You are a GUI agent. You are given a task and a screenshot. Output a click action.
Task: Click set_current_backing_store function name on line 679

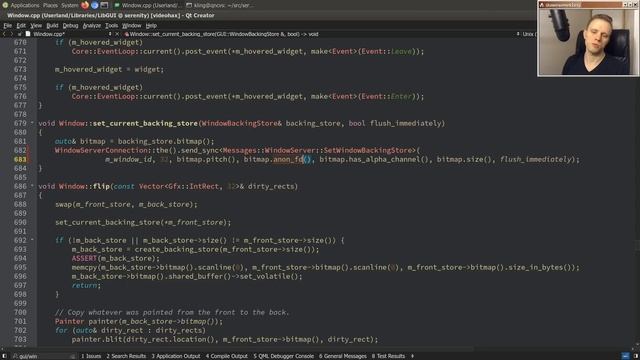(145, 123)
